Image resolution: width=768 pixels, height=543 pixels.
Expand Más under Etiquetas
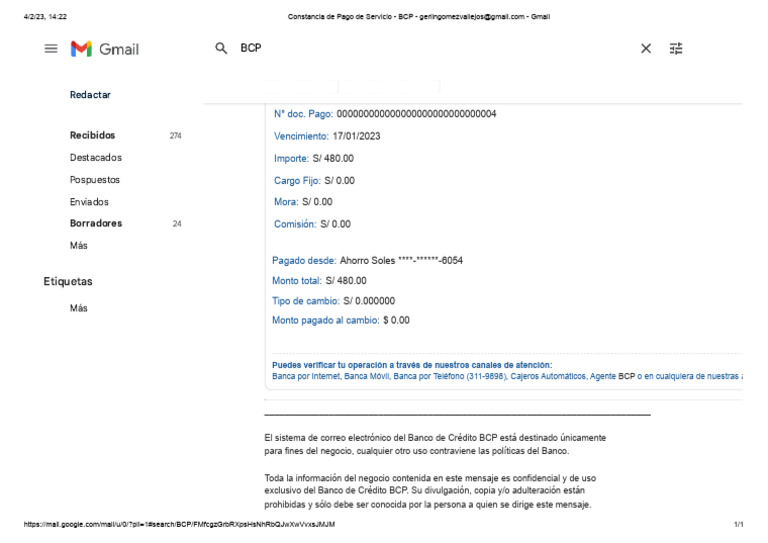[78, 308]
